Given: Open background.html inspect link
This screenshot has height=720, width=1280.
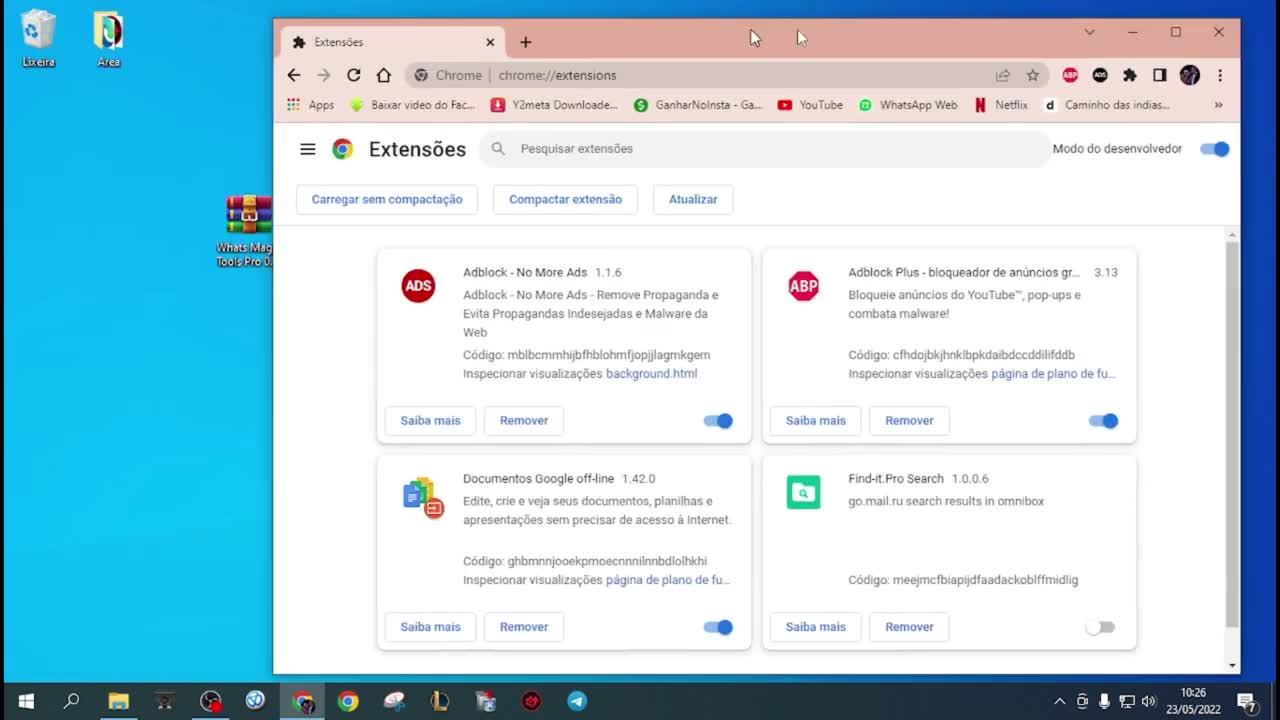Looking at the screenshot, I should [x=651, y=374].
